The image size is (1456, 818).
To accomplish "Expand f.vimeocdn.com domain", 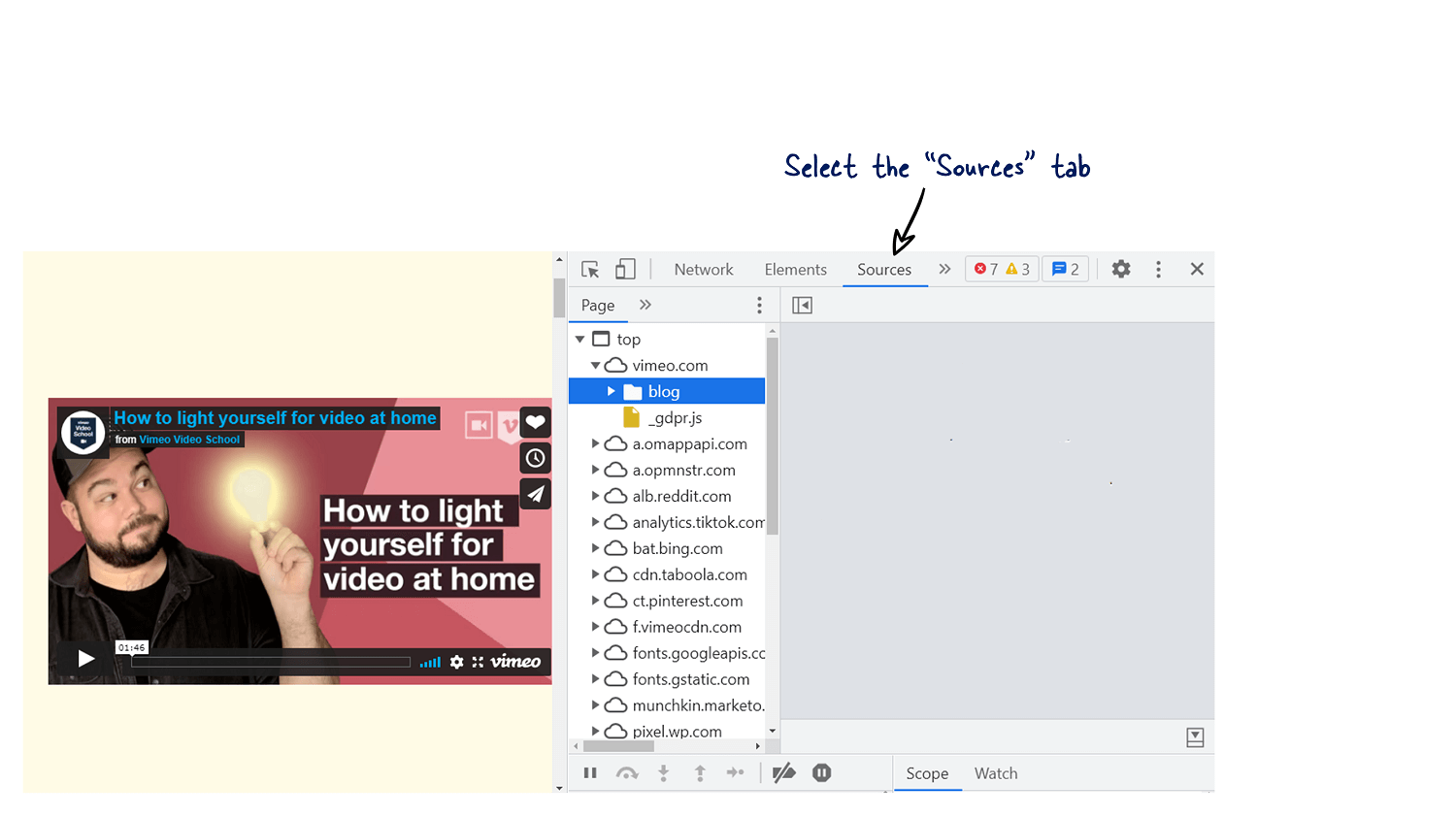I will pyautogui.click(x=596, y=627).
